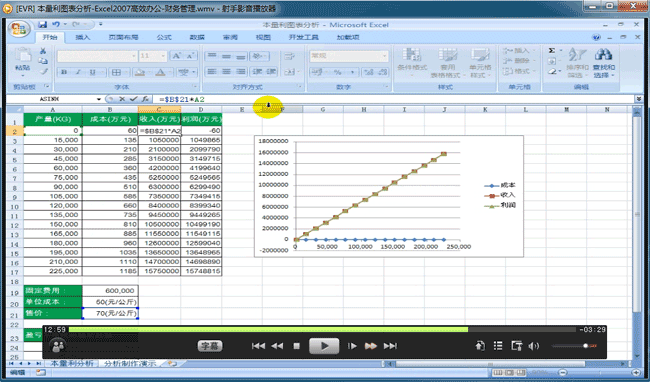650x382 pixels.
Task: Open the Customize Quick Access Toolbar dropdown
Action: 101,24
